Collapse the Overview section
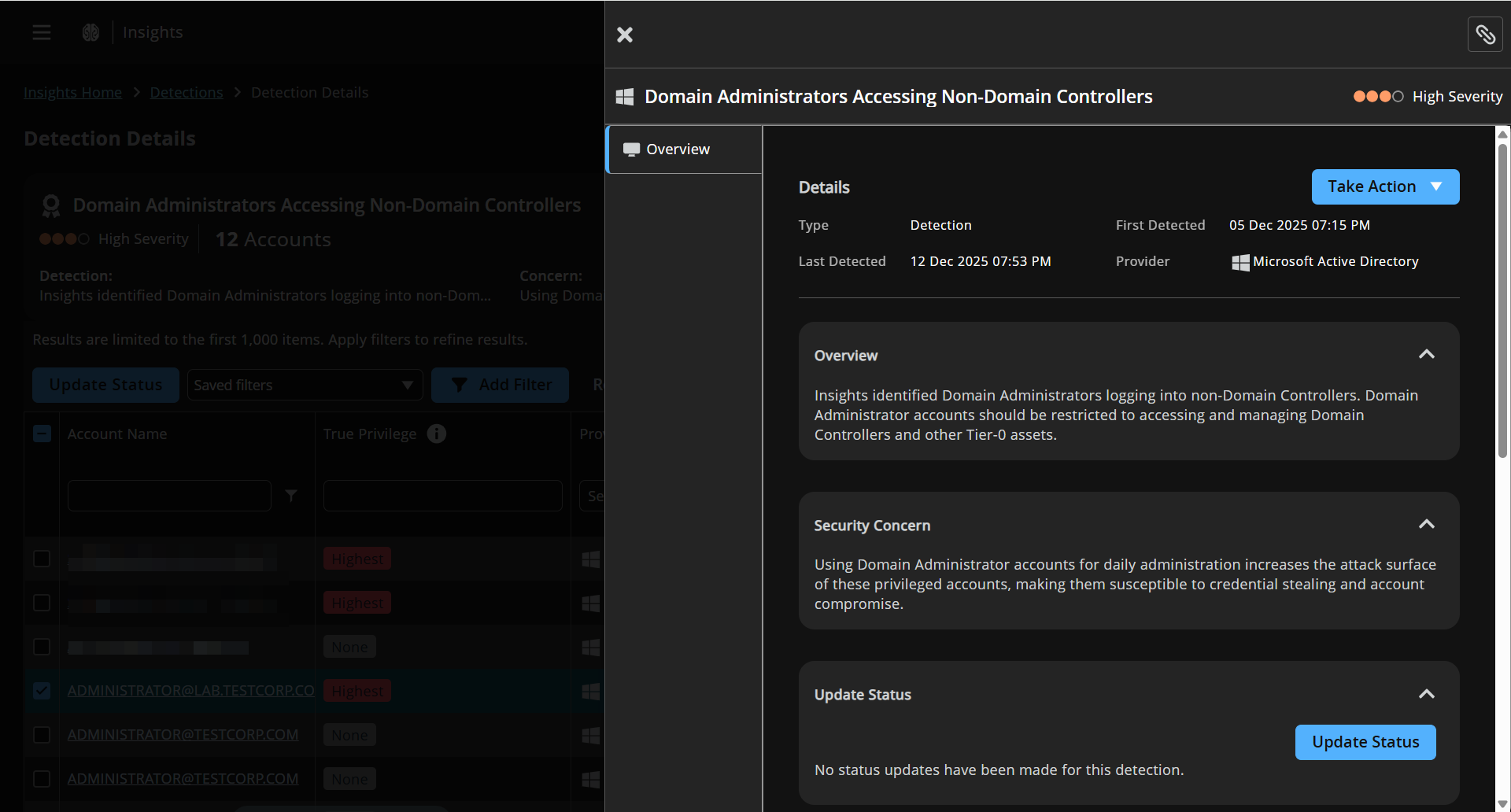This screenshot has height=812, width=1511. 1426,355
